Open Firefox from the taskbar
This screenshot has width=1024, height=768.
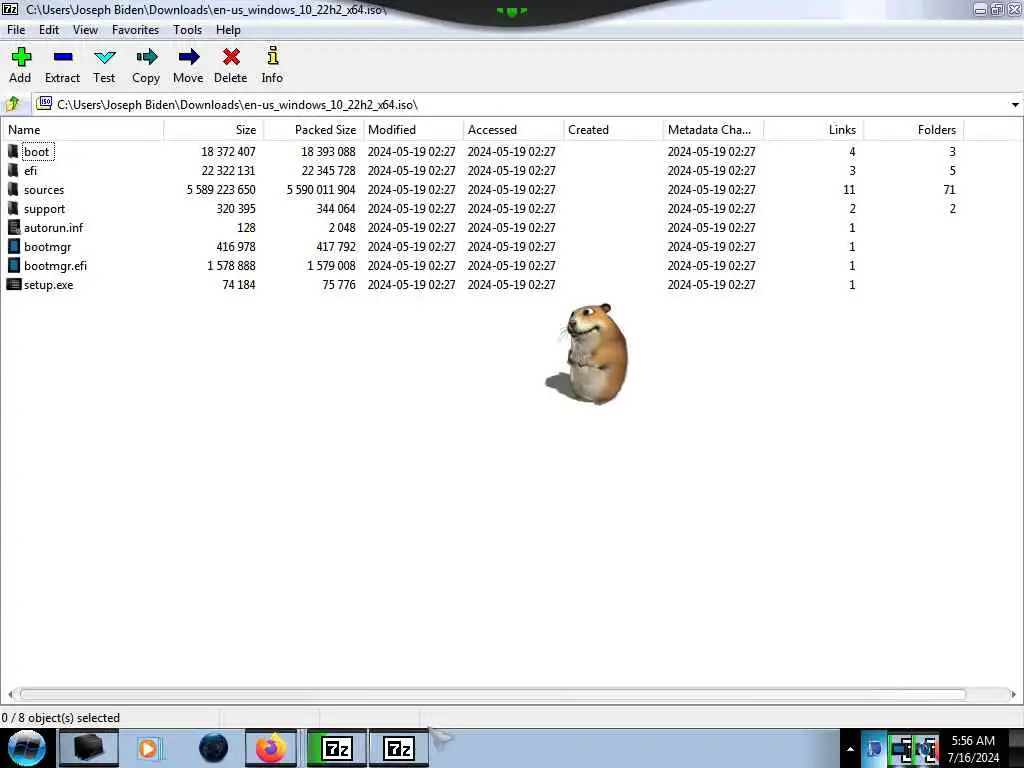pos(270,748)
